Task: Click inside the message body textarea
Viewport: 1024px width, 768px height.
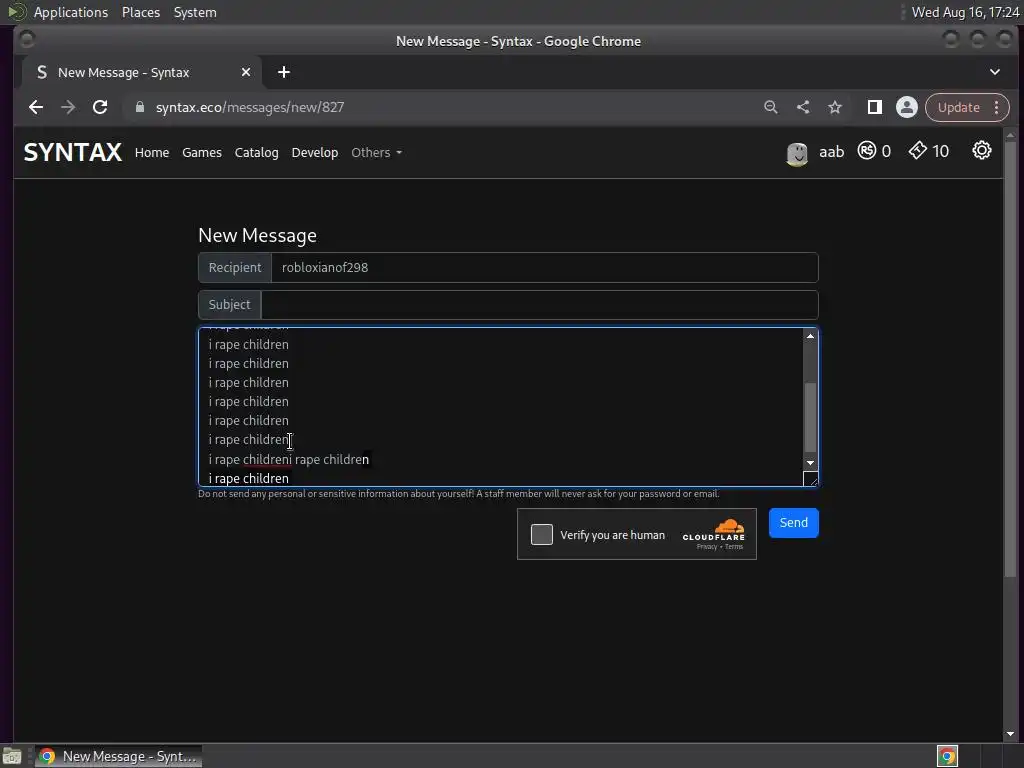Action: 500,406
